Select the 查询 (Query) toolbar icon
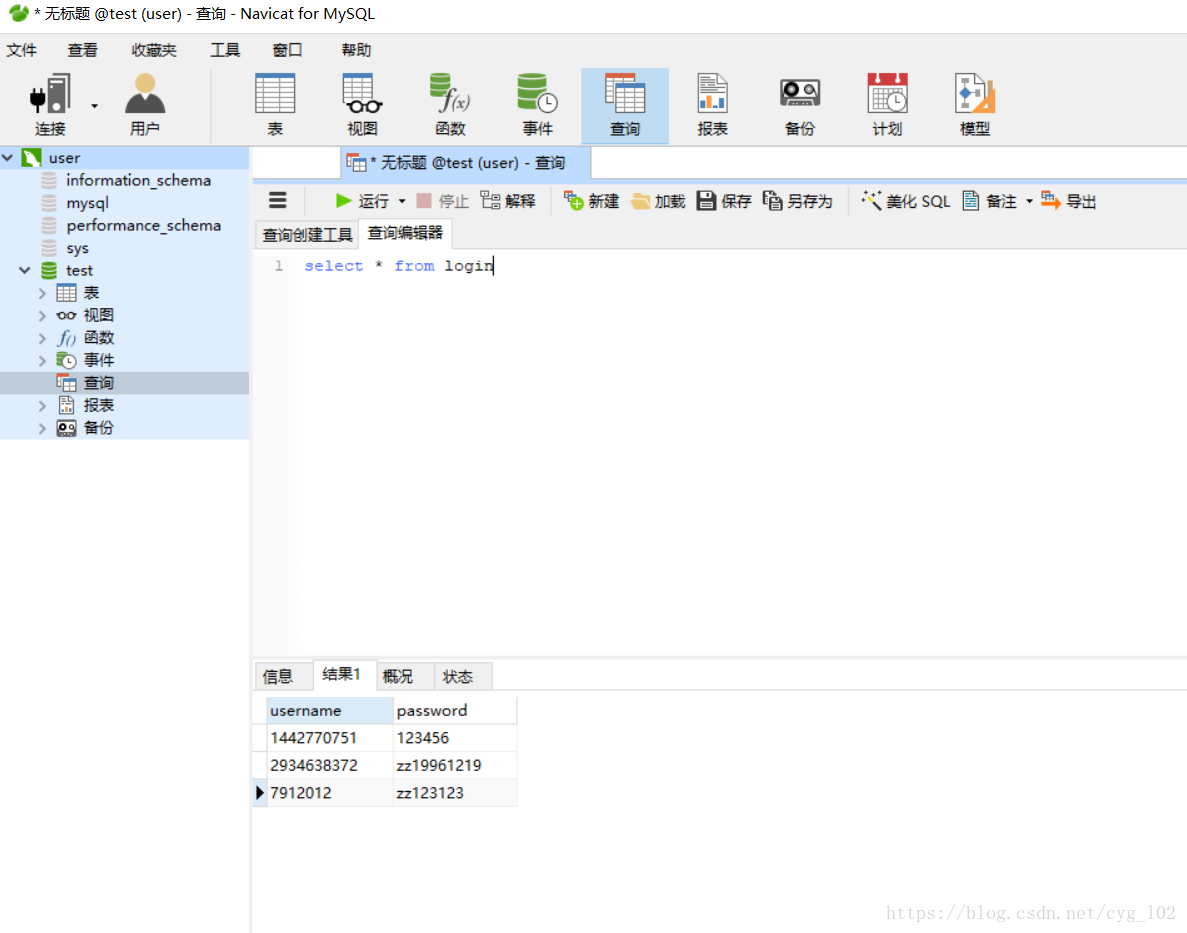Viewport: 1187px width, 933px height. pos(625,105)
